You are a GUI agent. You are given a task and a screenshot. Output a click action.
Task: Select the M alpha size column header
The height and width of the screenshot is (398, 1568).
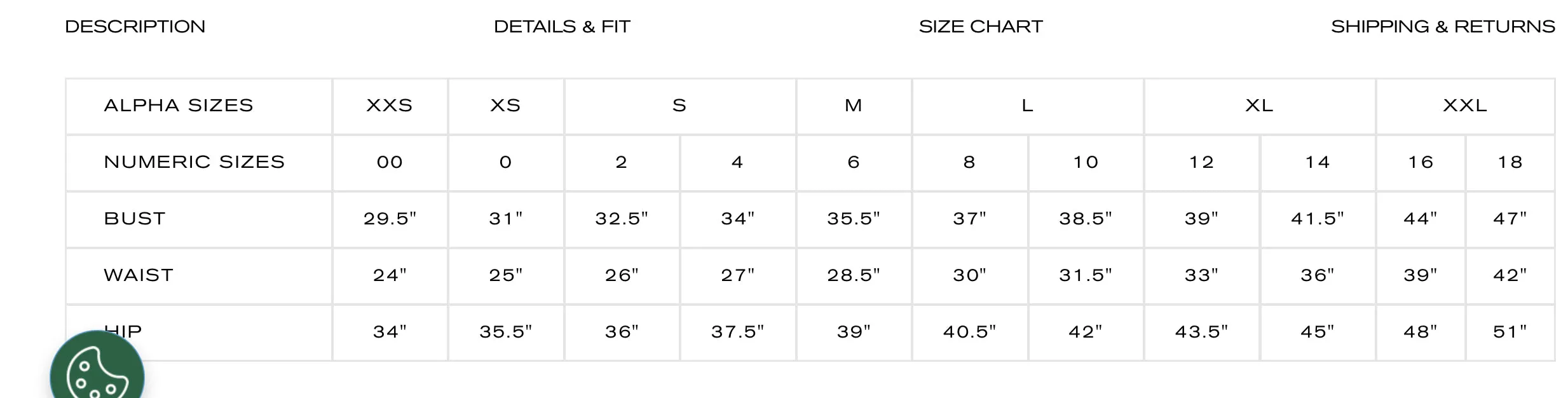pyautogui.click(x=854, y=106)
